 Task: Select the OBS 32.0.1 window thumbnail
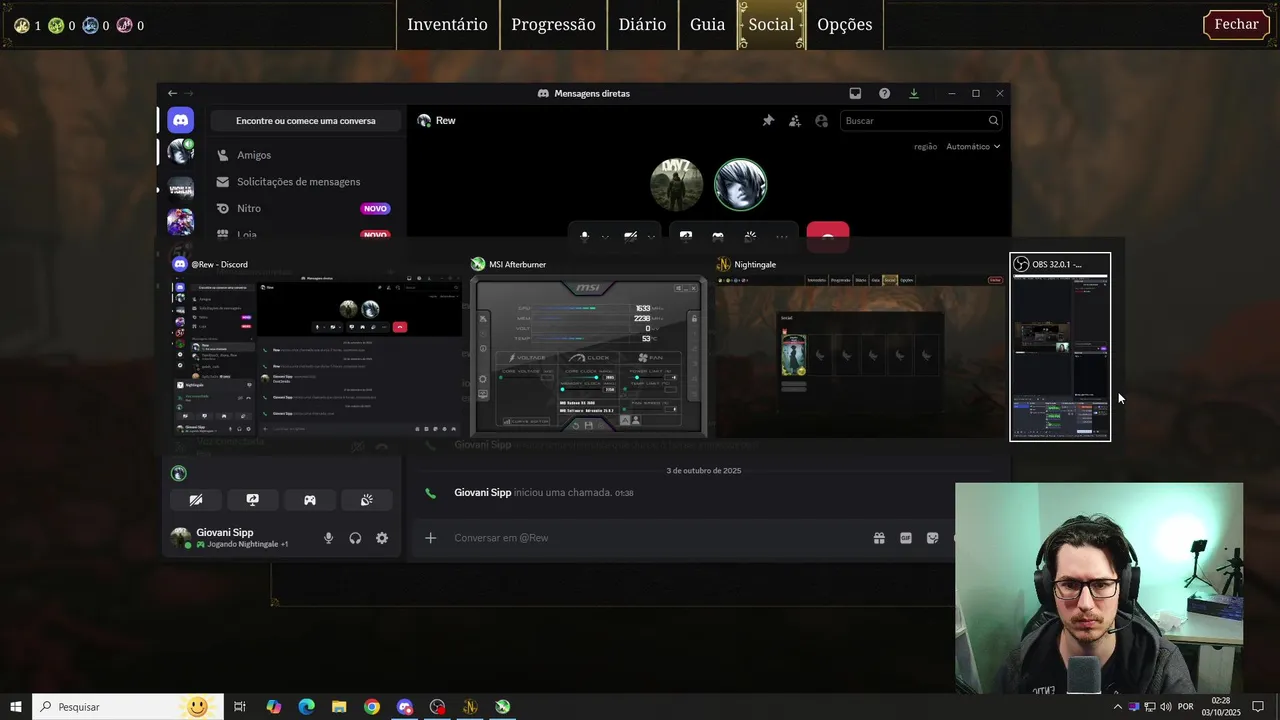click(x=1060, y=346)
